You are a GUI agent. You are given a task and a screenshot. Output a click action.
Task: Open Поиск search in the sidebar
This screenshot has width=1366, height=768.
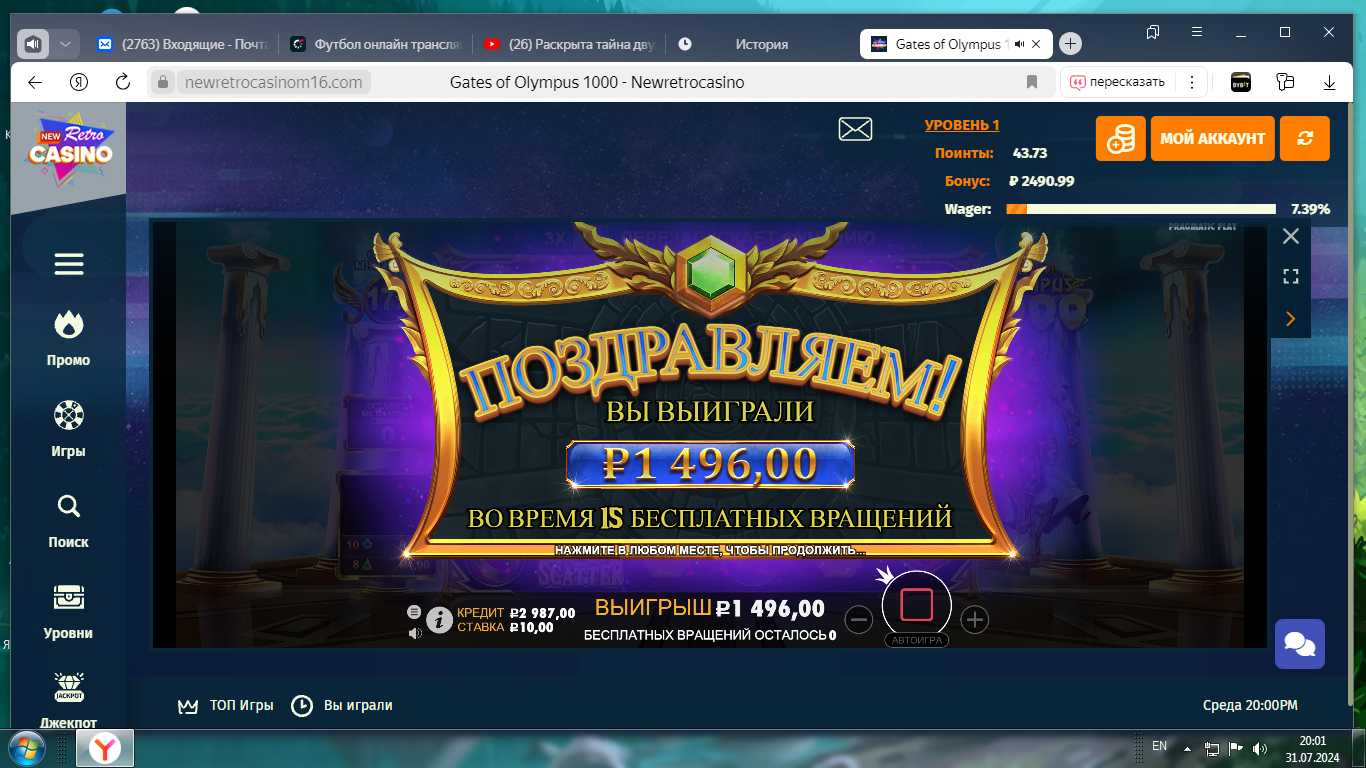(x=69, y=520)
